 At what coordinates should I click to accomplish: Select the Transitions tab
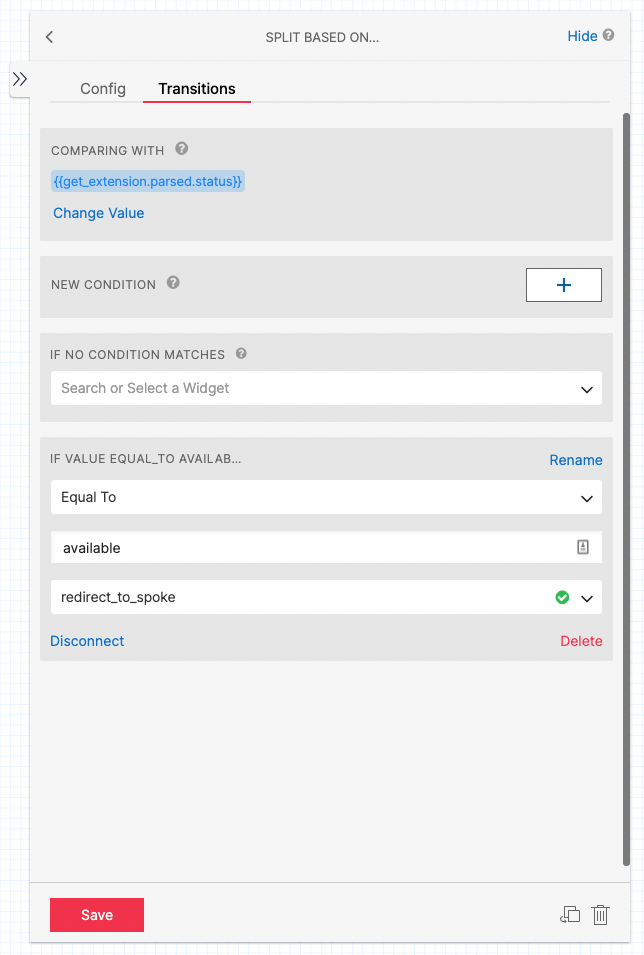[x=196, y=89]
